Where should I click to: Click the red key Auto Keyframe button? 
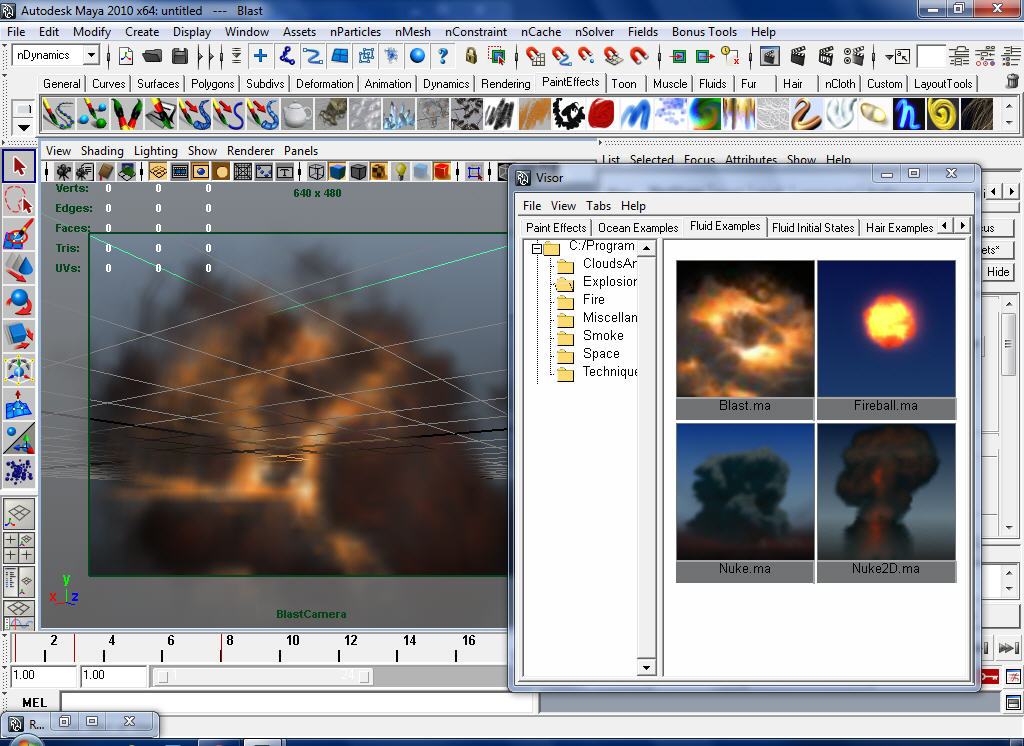coord(989,676)
